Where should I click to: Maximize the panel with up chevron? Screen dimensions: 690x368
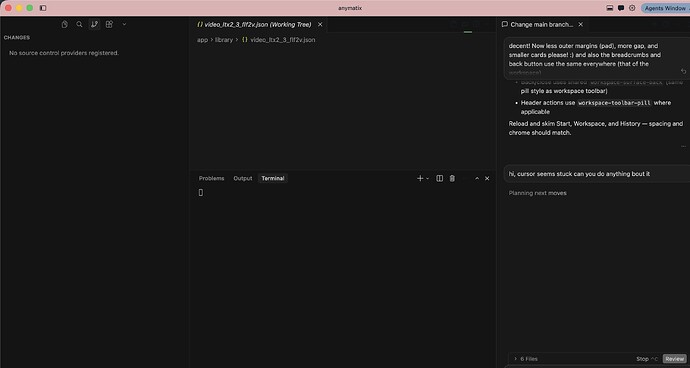[x=477, y=178]
